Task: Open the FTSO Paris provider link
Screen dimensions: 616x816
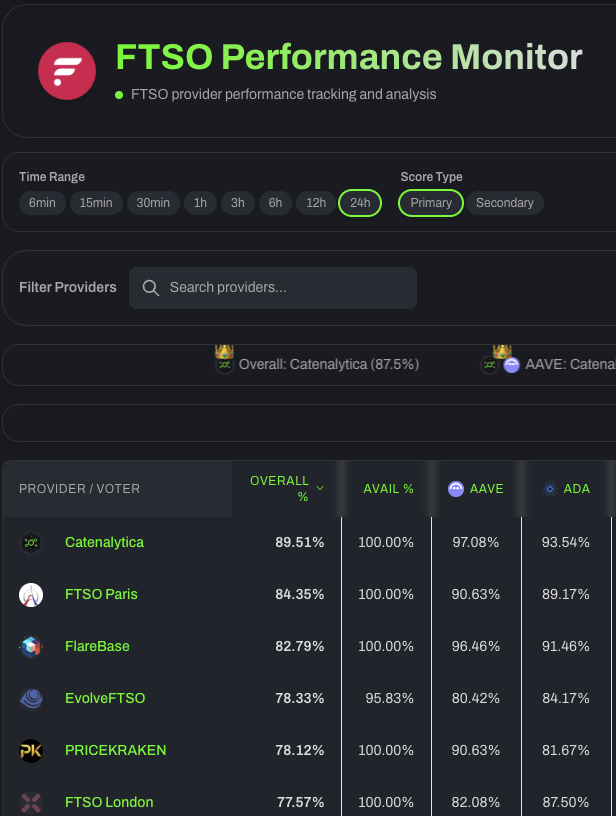Action: click(101, 594)
